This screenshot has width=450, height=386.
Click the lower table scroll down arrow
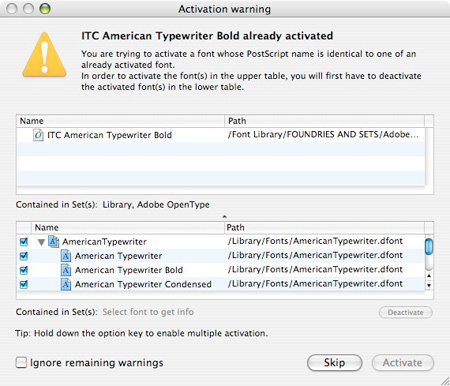pos(429,285)
